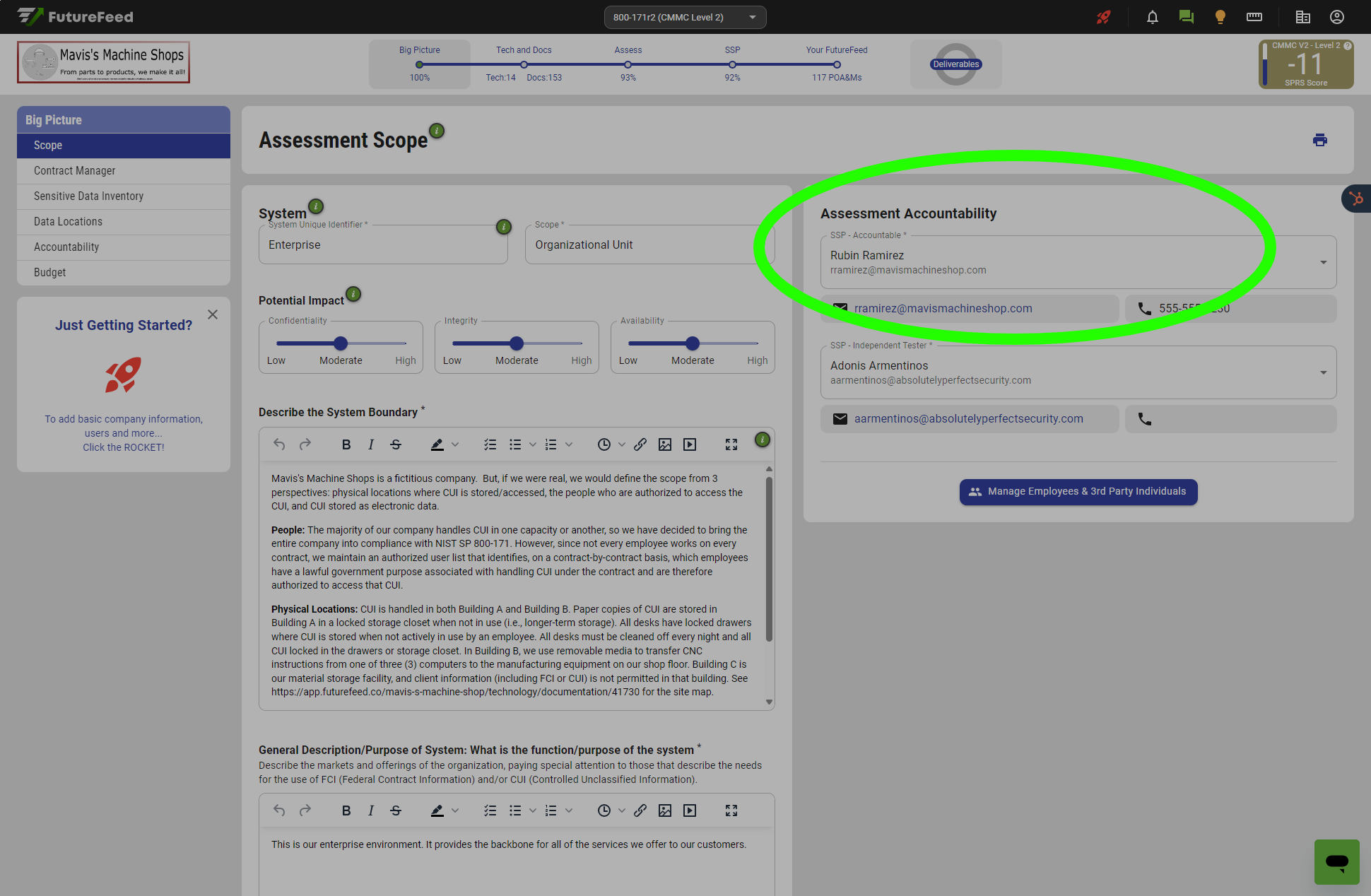The height and width of the screenshot is (896, 1371).
Task: Toggle strikethrough in System Boundary editor
Action: point(396,444)
